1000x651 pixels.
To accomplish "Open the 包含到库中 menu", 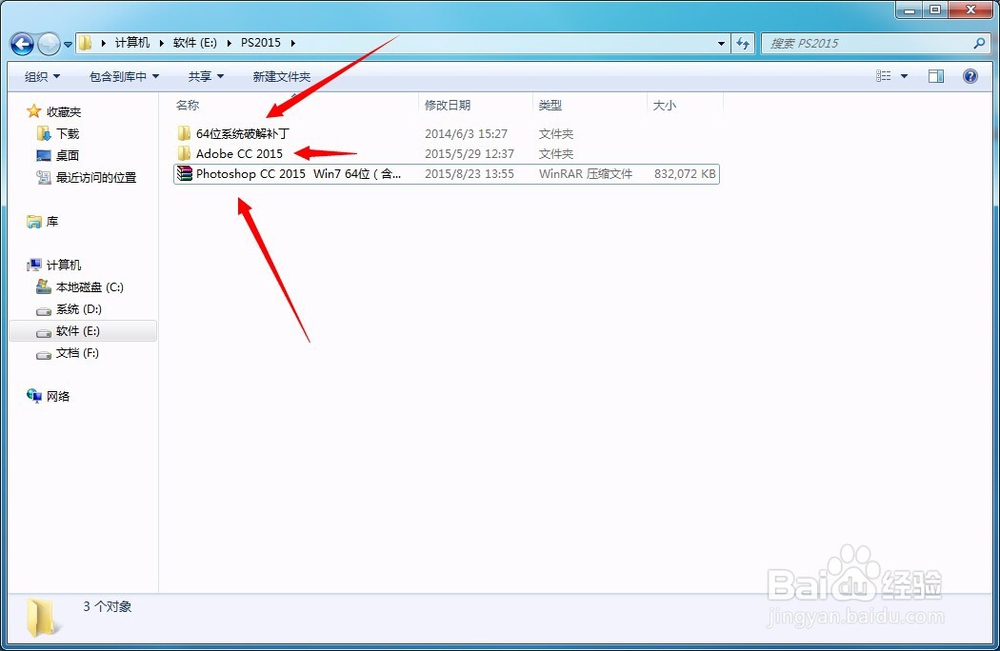I will (x=124, y=77).
